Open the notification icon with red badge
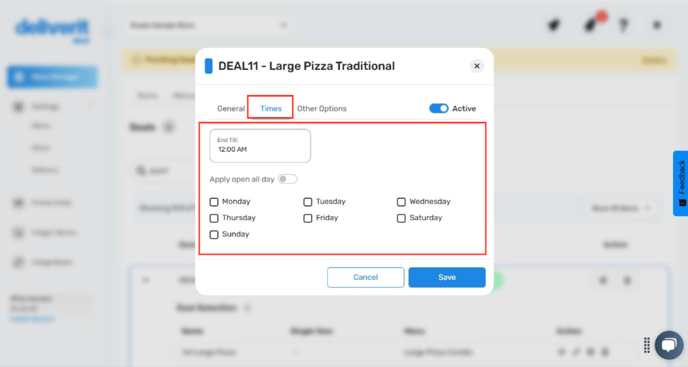 592,24
